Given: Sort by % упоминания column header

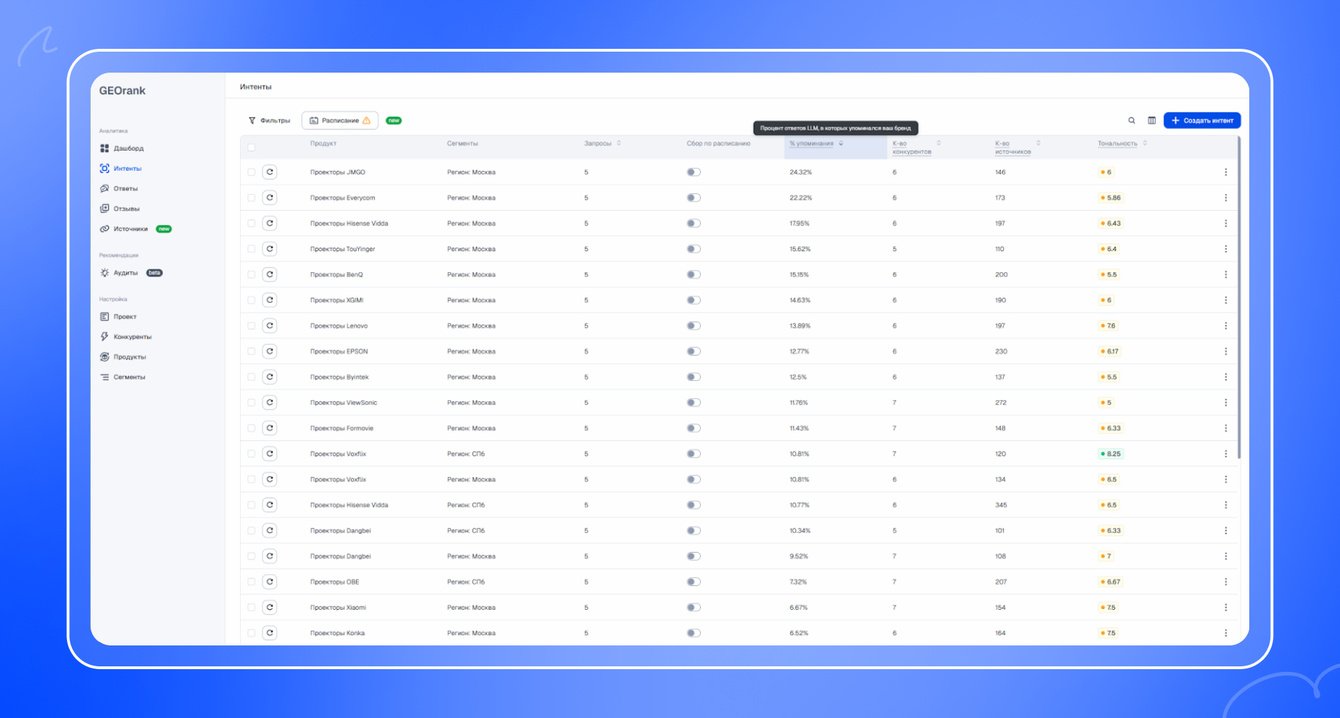Looking at the screenshot, I should click(816, 143).
